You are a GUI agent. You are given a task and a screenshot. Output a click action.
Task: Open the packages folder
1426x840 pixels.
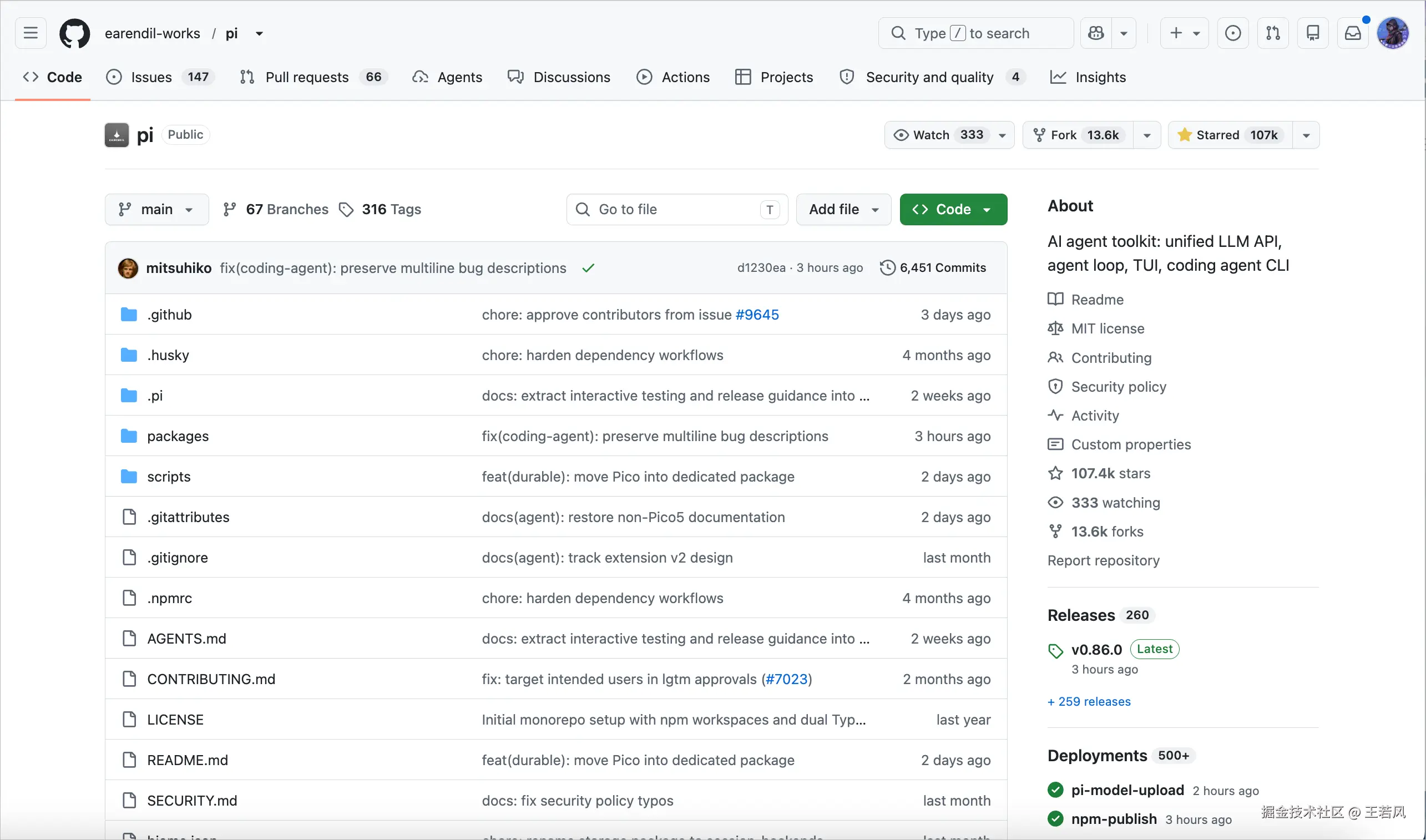[178, 436]
